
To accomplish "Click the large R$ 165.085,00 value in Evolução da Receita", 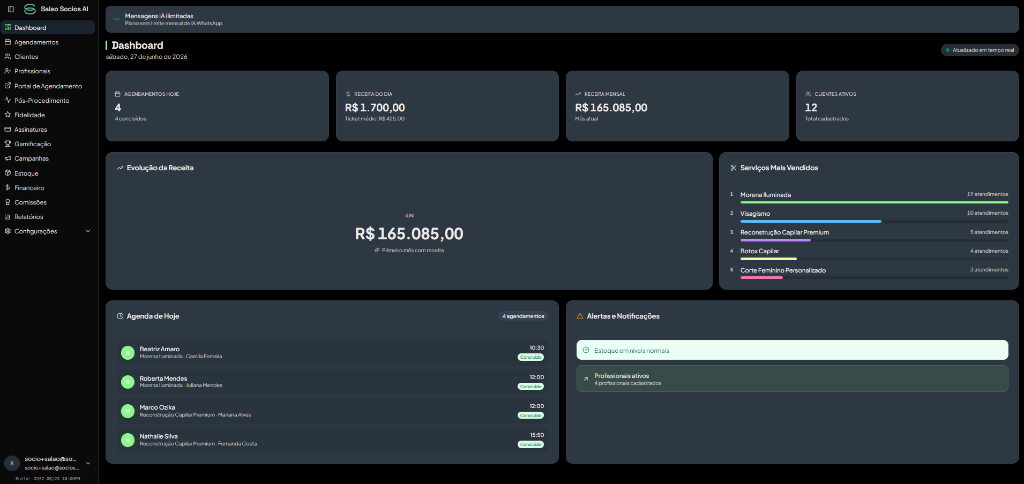I will coord(409,234).
